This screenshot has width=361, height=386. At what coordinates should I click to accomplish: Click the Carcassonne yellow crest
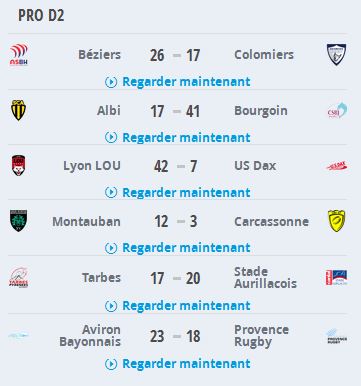click(x=336, y=221)
